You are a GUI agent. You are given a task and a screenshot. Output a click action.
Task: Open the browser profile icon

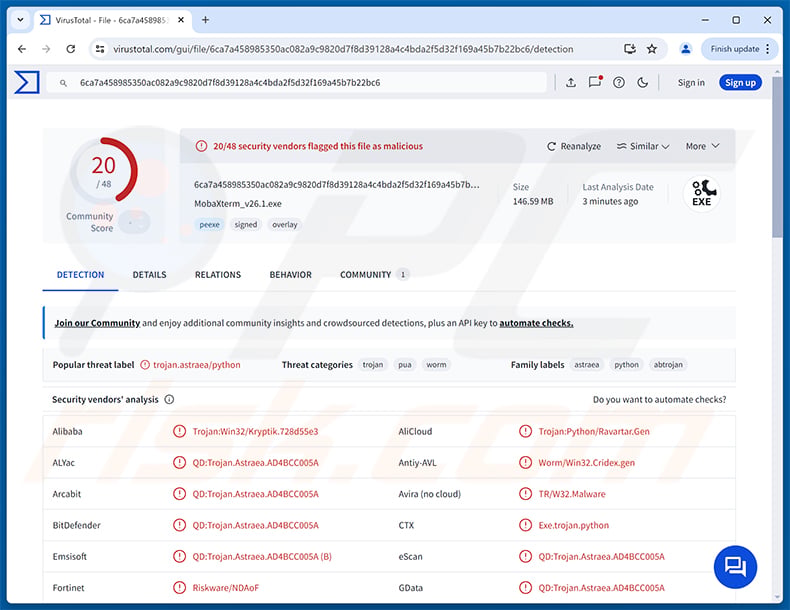click(x=686, y=49)
